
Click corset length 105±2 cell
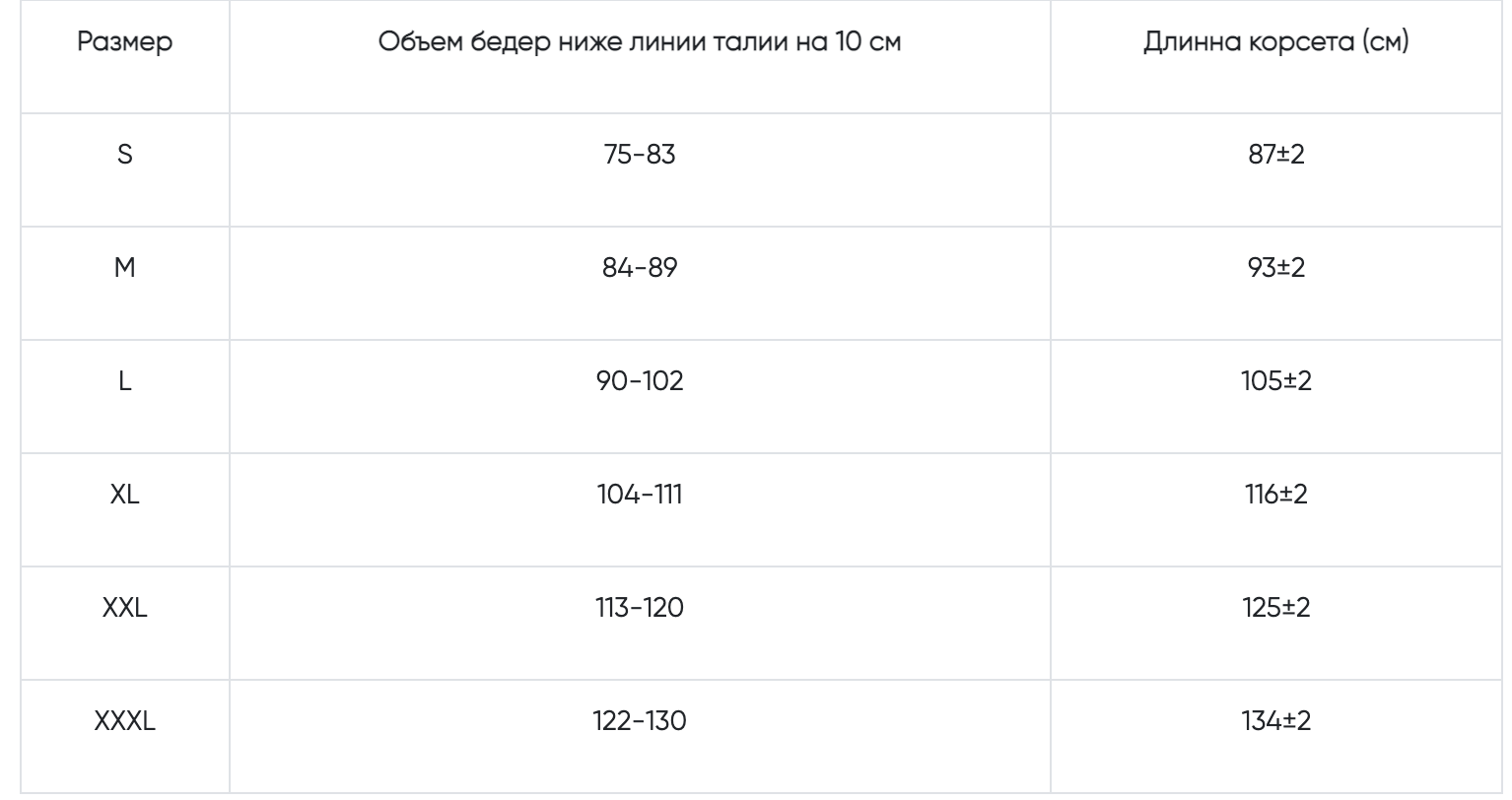pyautogui.click(x=1275, y=381)
